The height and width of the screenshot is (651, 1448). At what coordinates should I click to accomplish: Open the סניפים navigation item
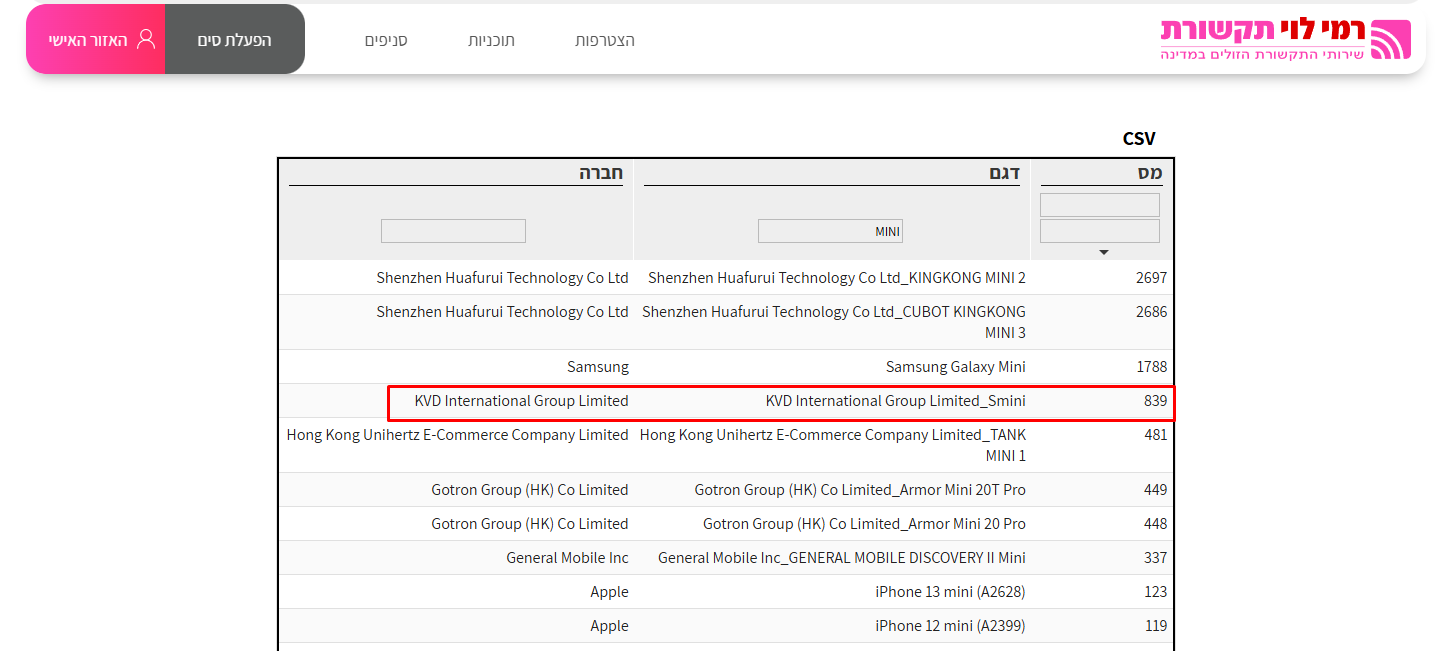click(x=385, y=40)
